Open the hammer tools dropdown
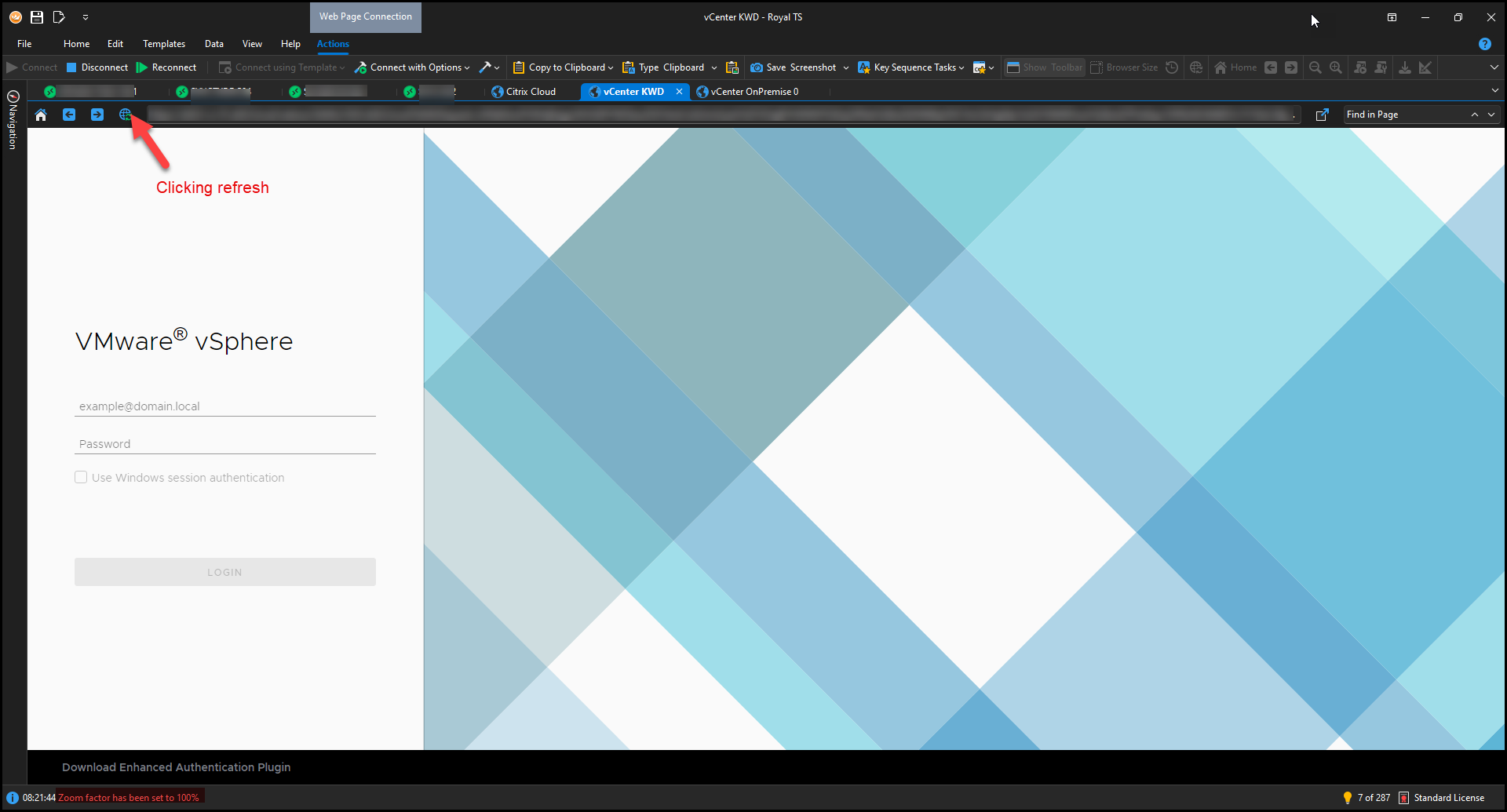 click(489, 67)
